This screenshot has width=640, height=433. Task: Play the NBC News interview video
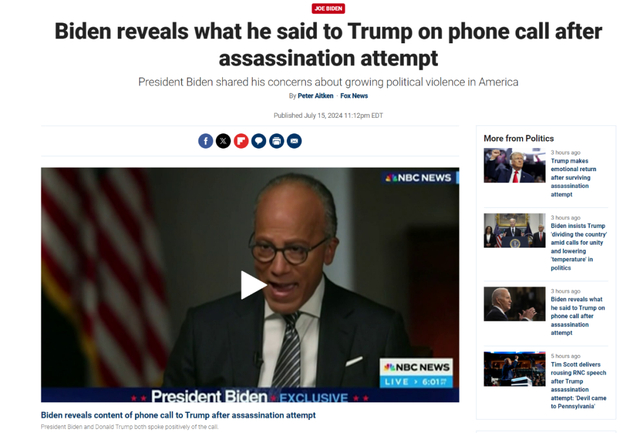click(x=251, y=285)
